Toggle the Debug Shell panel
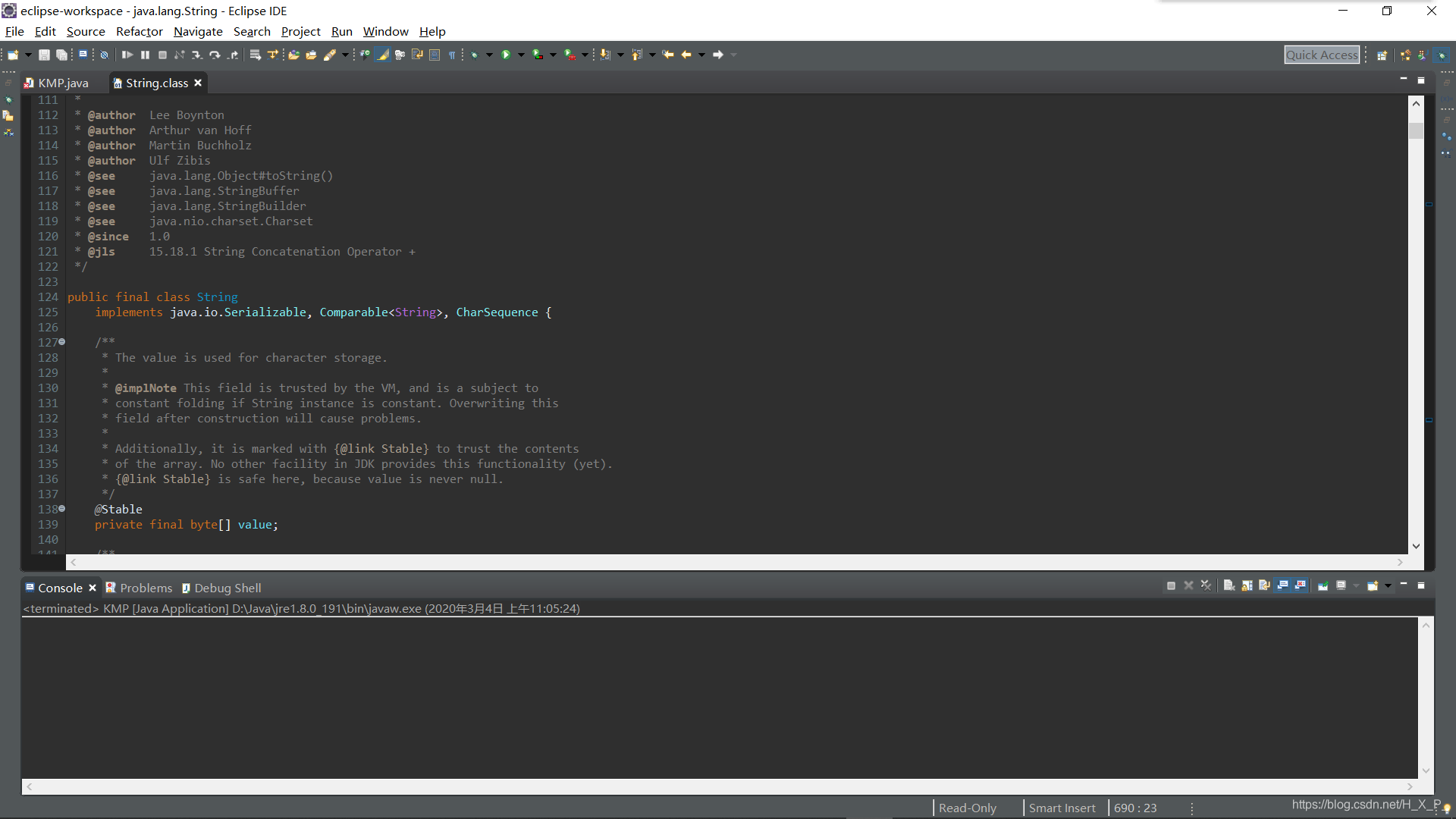1456x819 pixels. pyautogui.click(x=228, y=587)
